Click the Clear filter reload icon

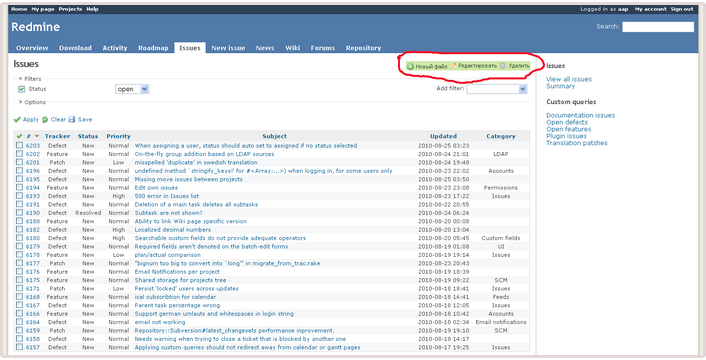point(45,120)
